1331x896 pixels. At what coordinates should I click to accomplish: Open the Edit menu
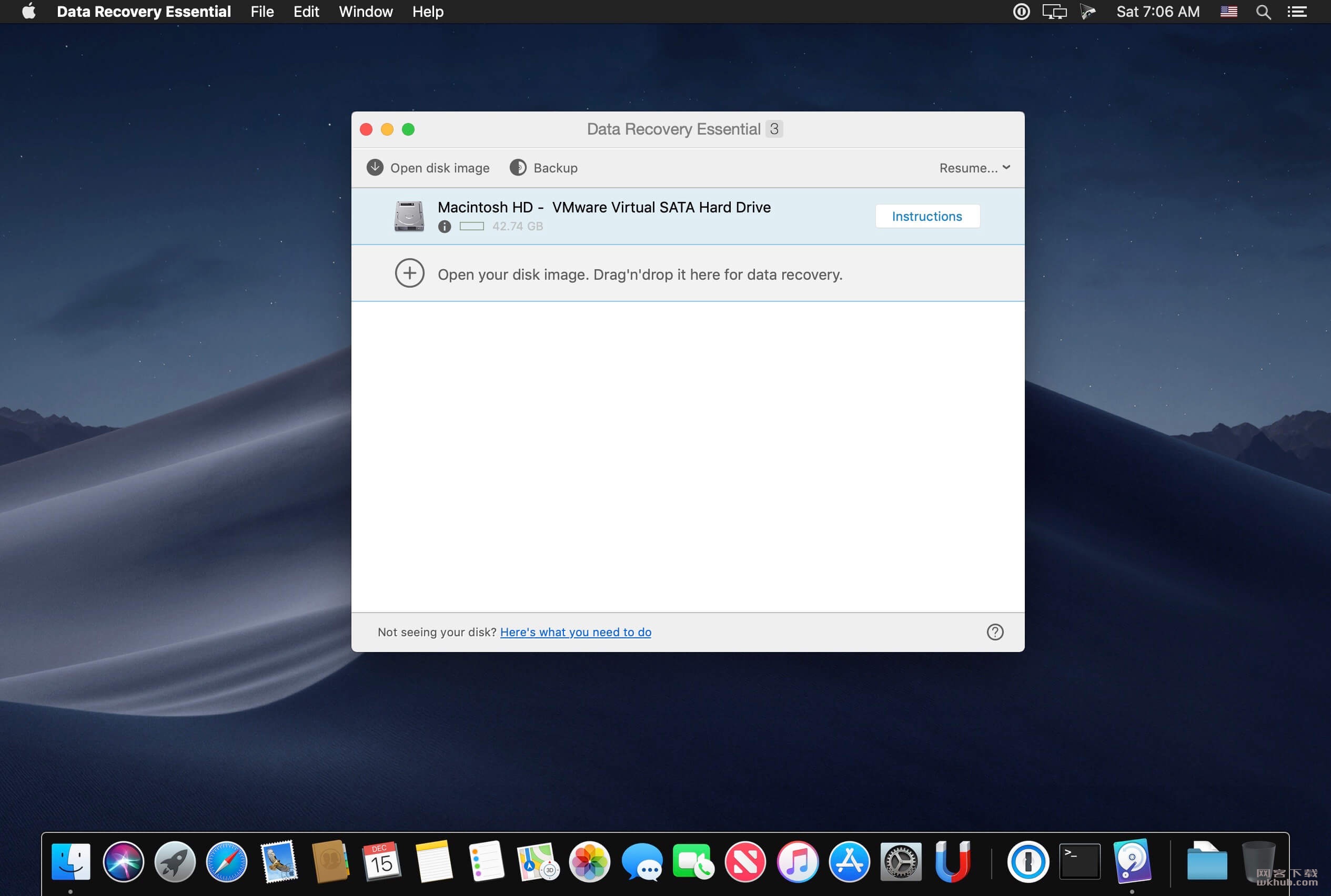click(307, 12)
